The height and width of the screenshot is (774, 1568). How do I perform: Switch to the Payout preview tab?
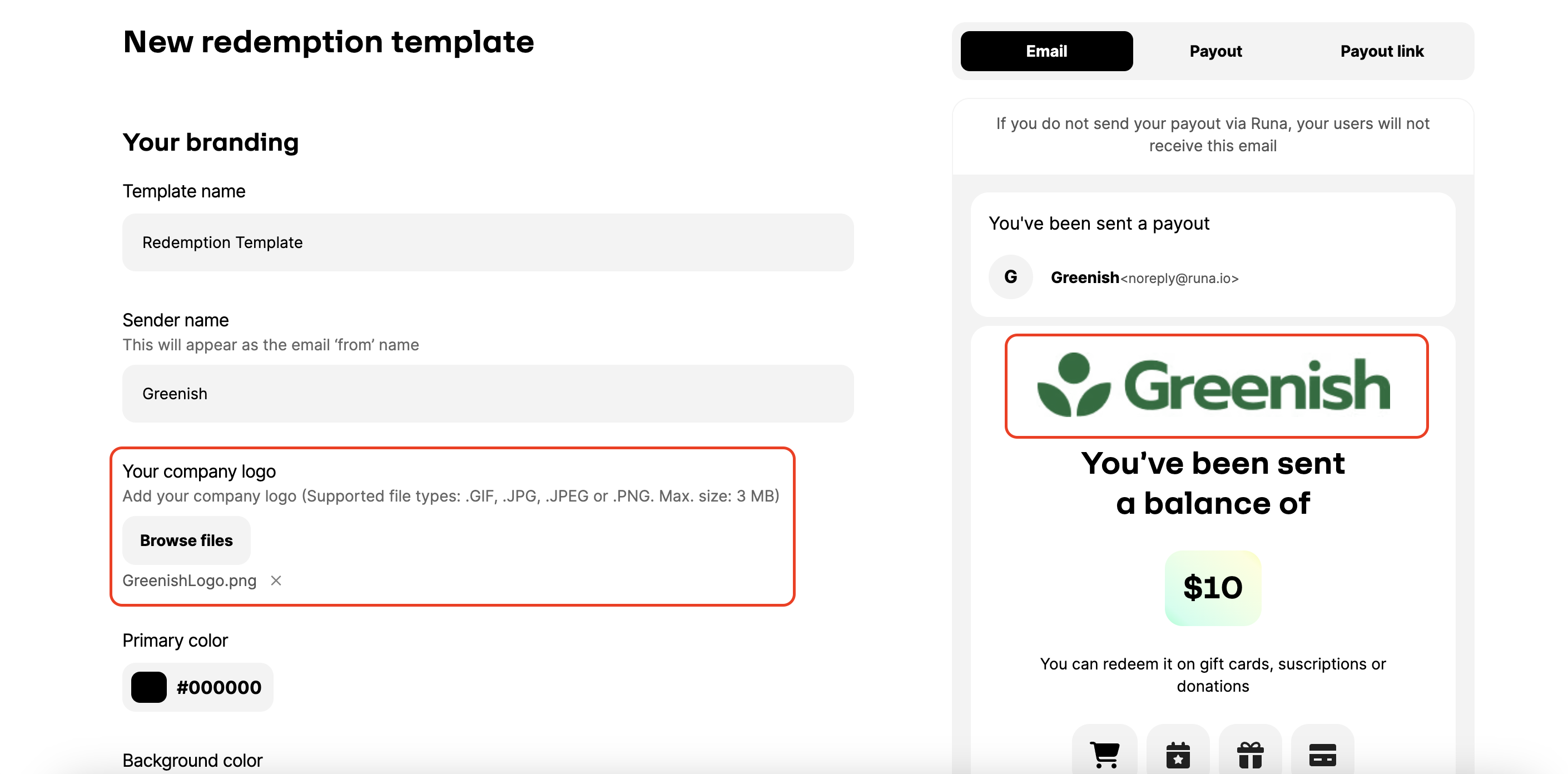tap(1215, 51)
